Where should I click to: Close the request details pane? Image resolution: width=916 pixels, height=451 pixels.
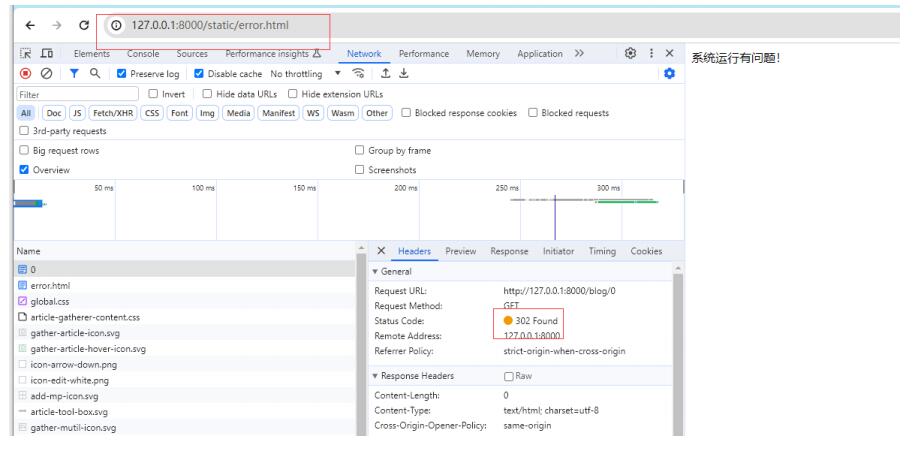tap(381, 251)
